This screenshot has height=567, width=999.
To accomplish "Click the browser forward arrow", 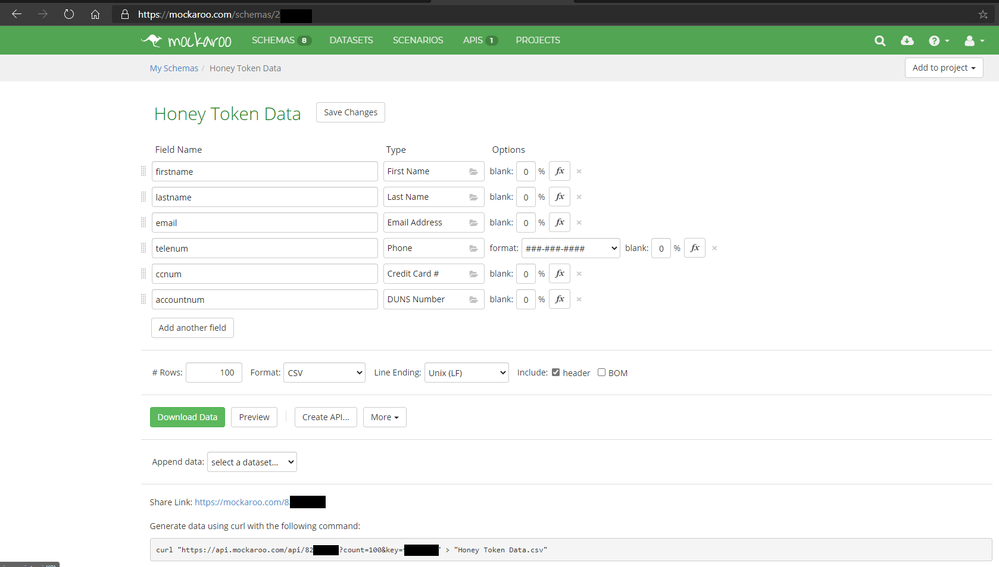I will (43, 14).
